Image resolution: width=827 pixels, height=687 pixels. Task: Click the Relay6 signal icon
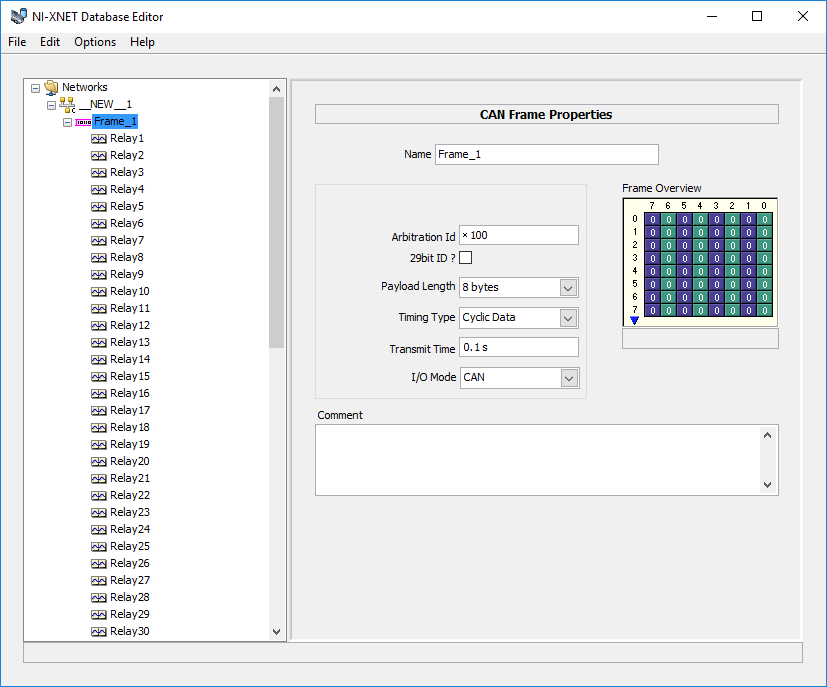click(99, 224)
